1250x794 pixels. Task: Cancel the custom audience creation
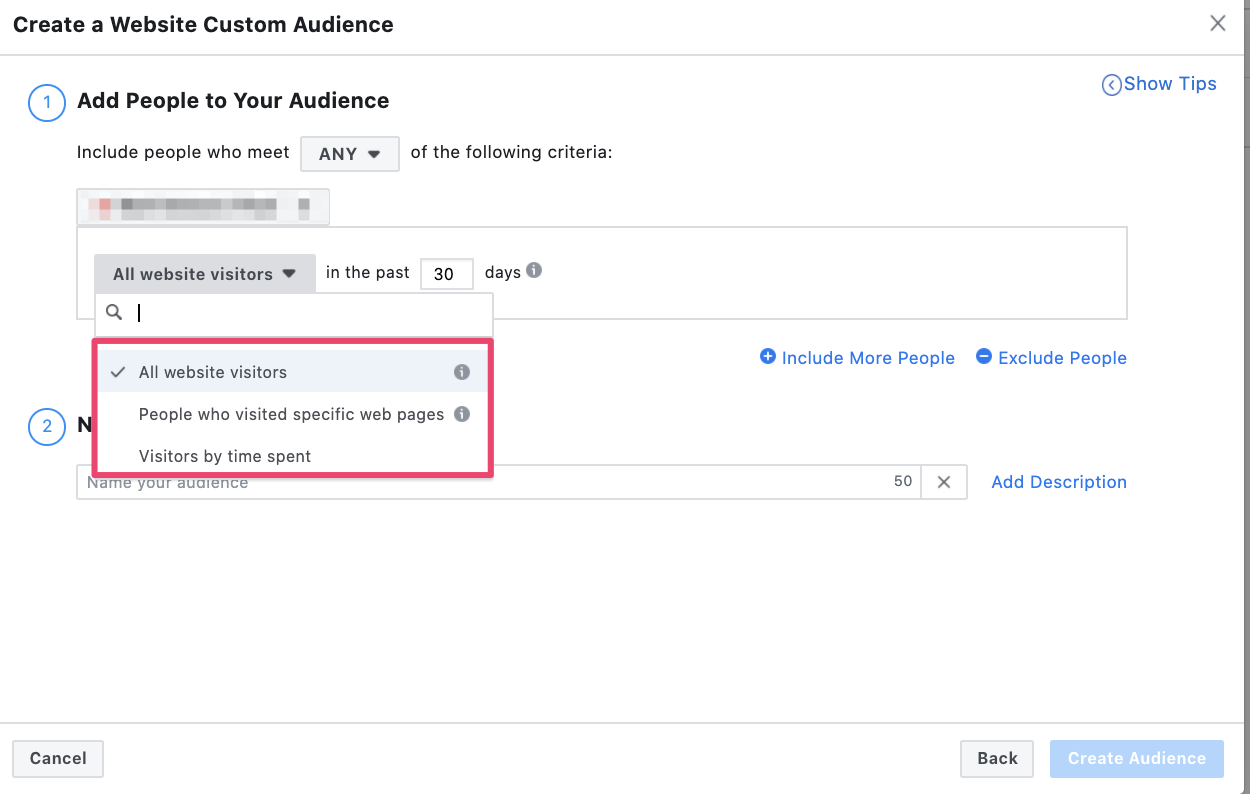point(57,758)
